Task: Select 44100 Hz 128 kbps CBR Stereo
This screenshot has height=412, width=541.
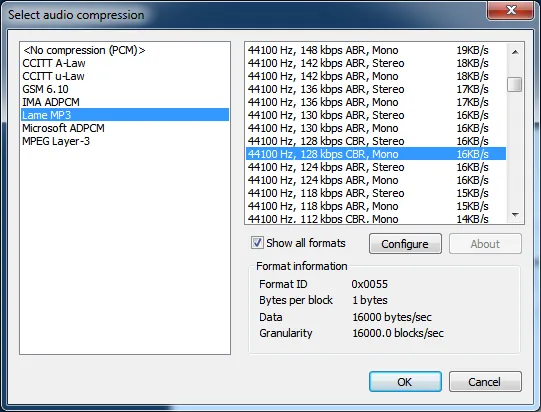Action: 376,141
